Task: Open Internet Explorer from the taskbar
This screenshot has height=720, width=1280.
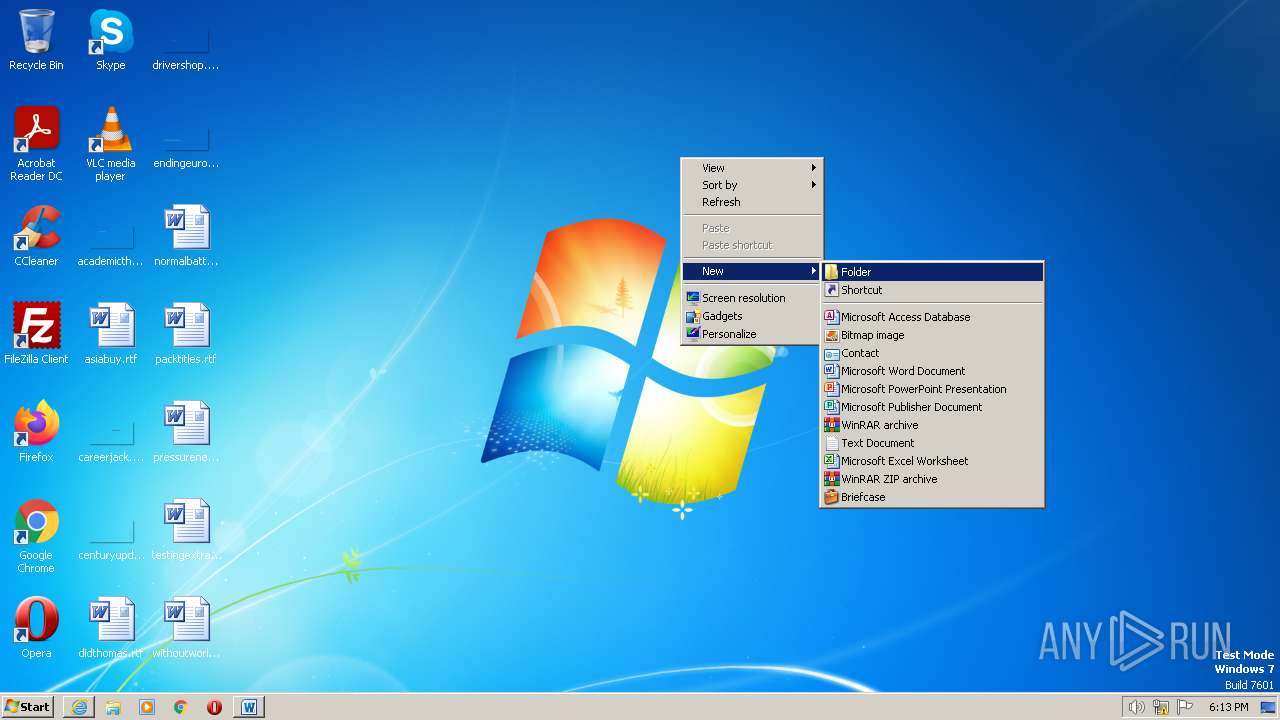Action: pos(79,707)
